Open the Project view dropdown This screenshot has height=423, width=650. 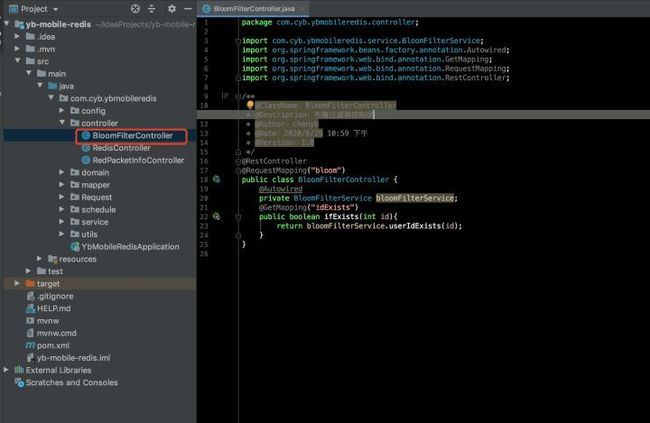click(x=56, y=9)
